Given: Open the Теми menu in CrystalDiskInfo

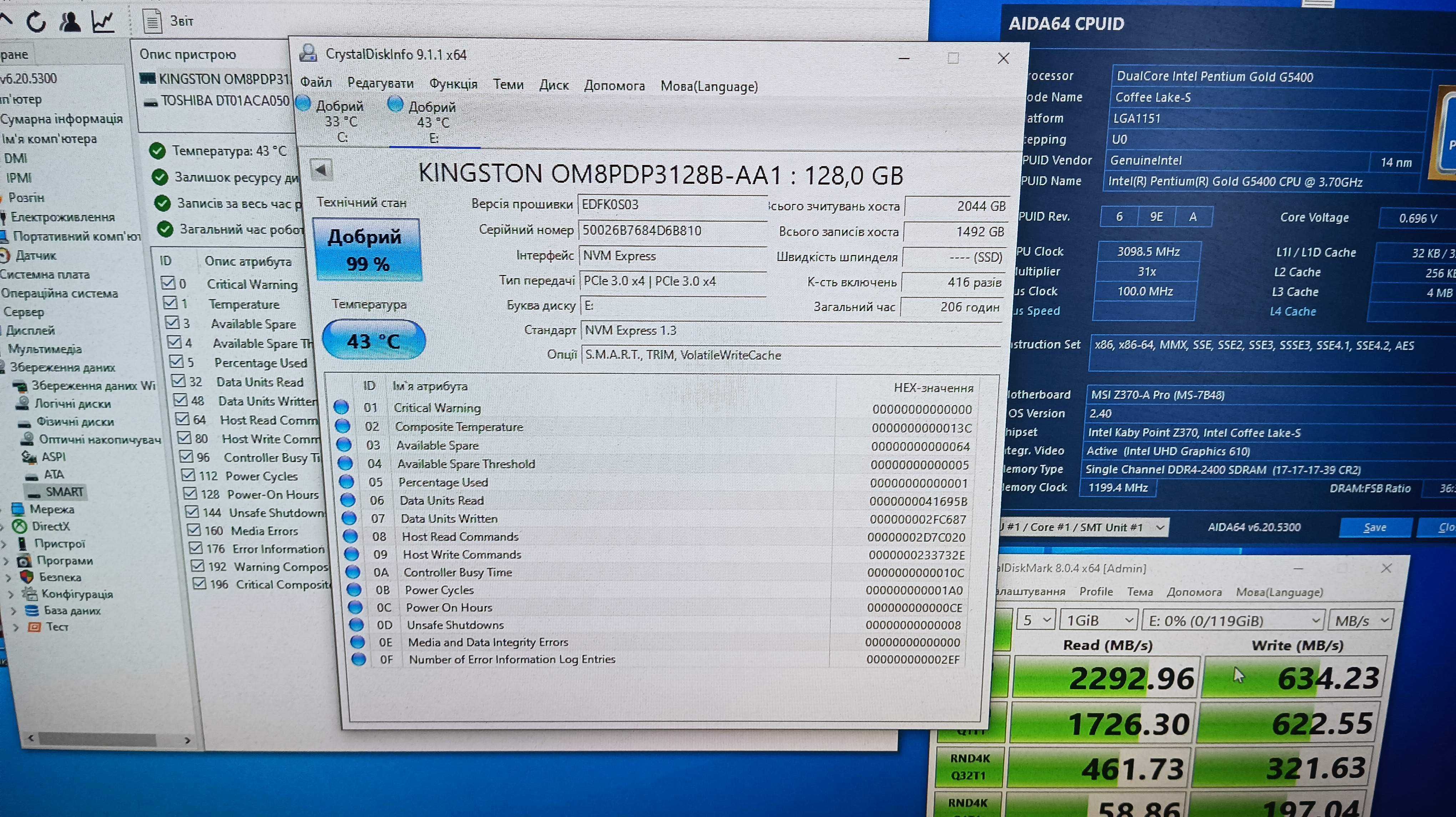Looking at the screenshot, I should point(508,84).
